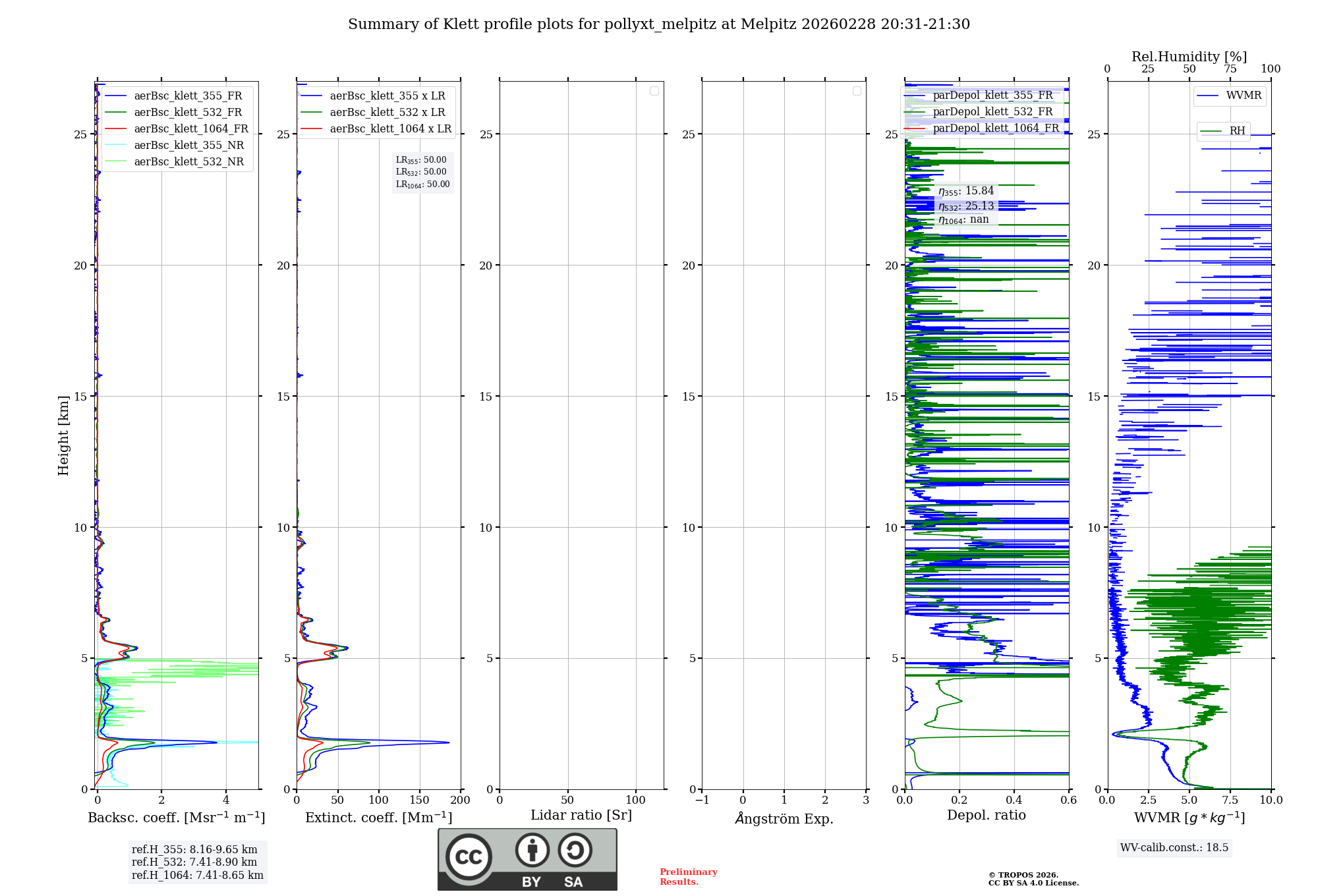Click the Depol. ratio axis label
The width and height of the screenshot is (1318, 896).
(986, 815)
